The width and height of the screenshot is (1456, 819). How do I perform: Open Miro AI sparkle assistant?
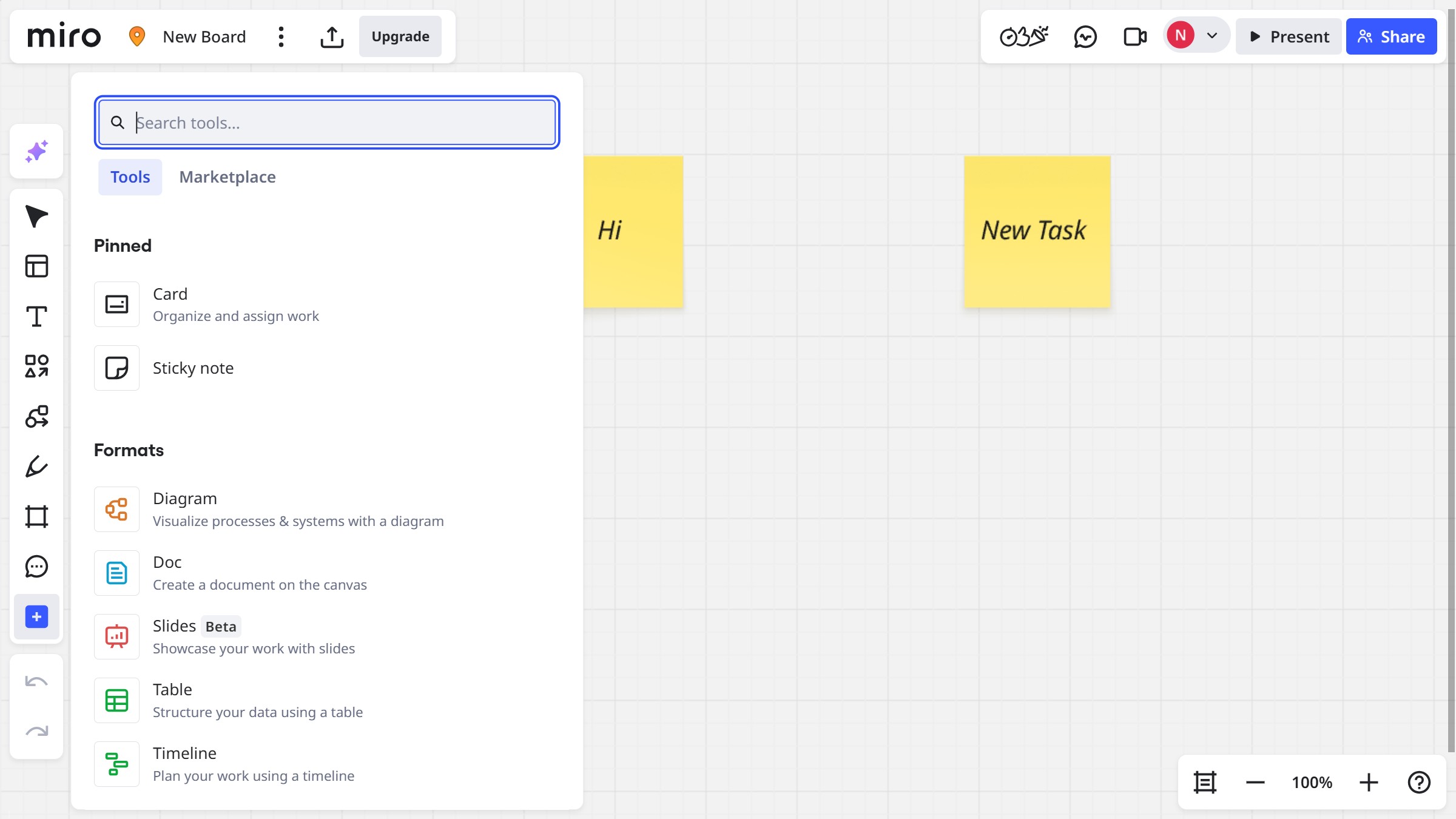coord(36,152)
